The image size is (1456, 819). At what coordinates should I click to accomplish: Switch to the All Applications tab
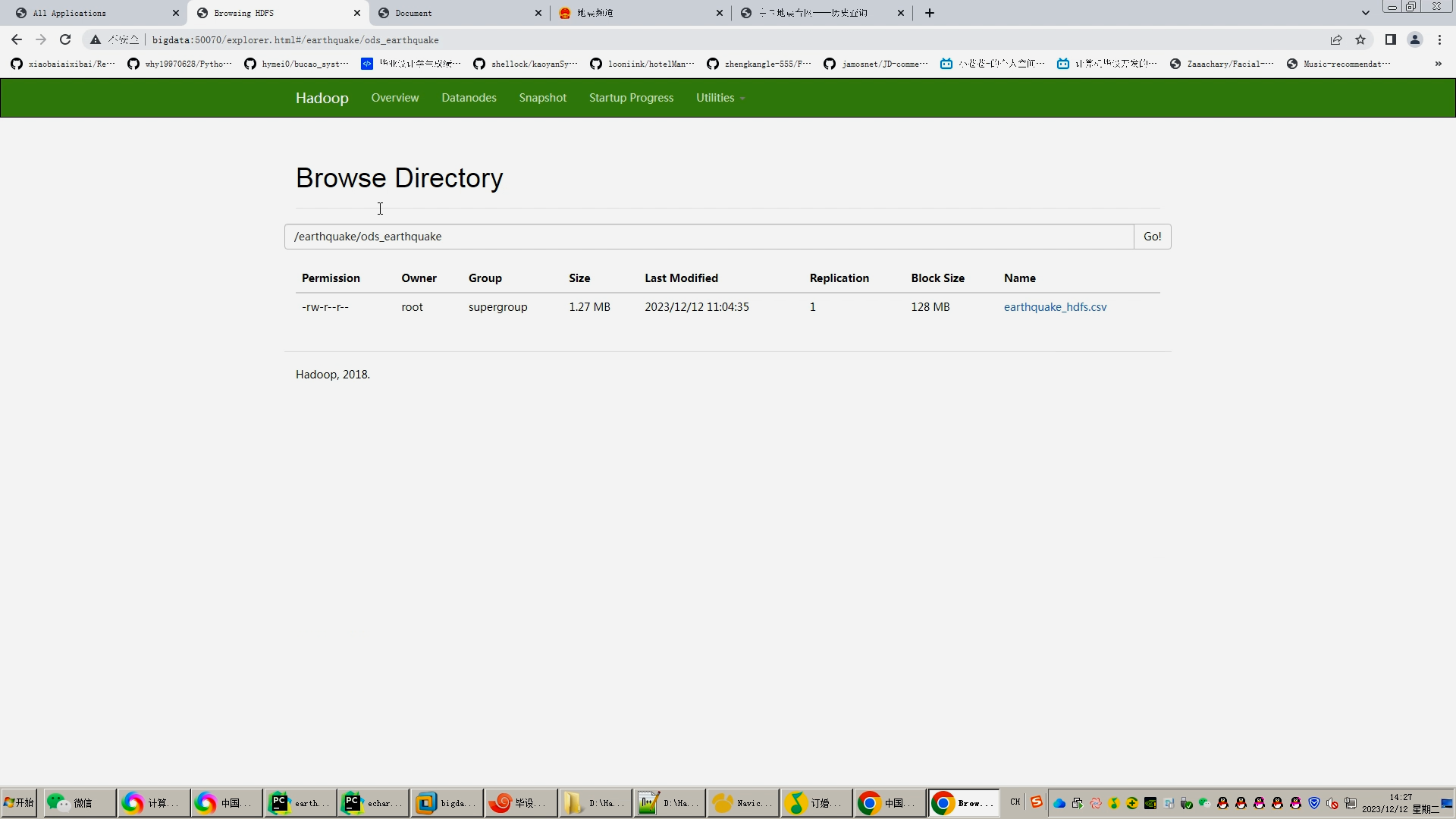pyautogui.click(x=70, y=13)
